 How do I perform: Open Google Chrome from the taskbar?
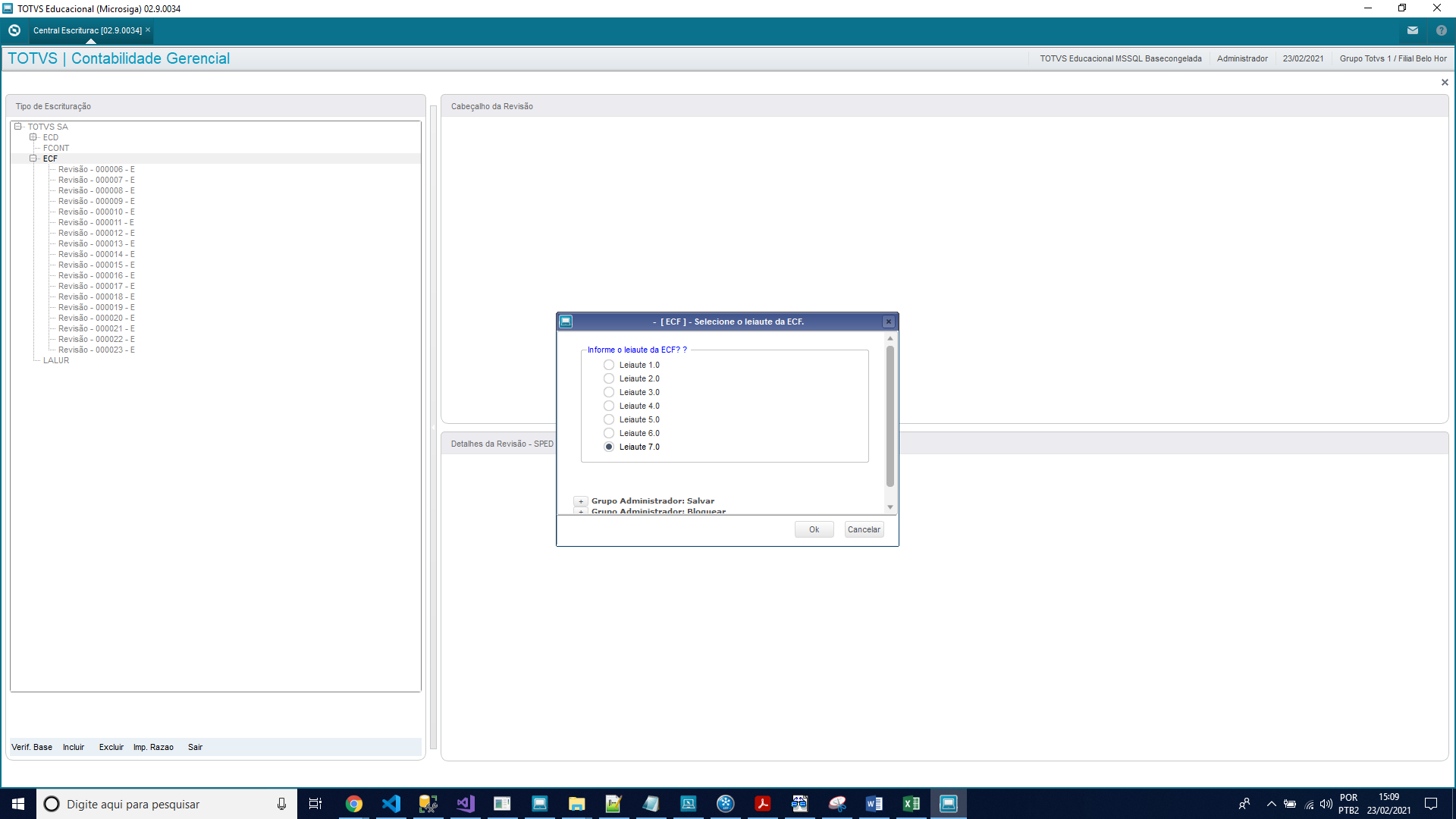pyautogui.click(x=353, y=804)
